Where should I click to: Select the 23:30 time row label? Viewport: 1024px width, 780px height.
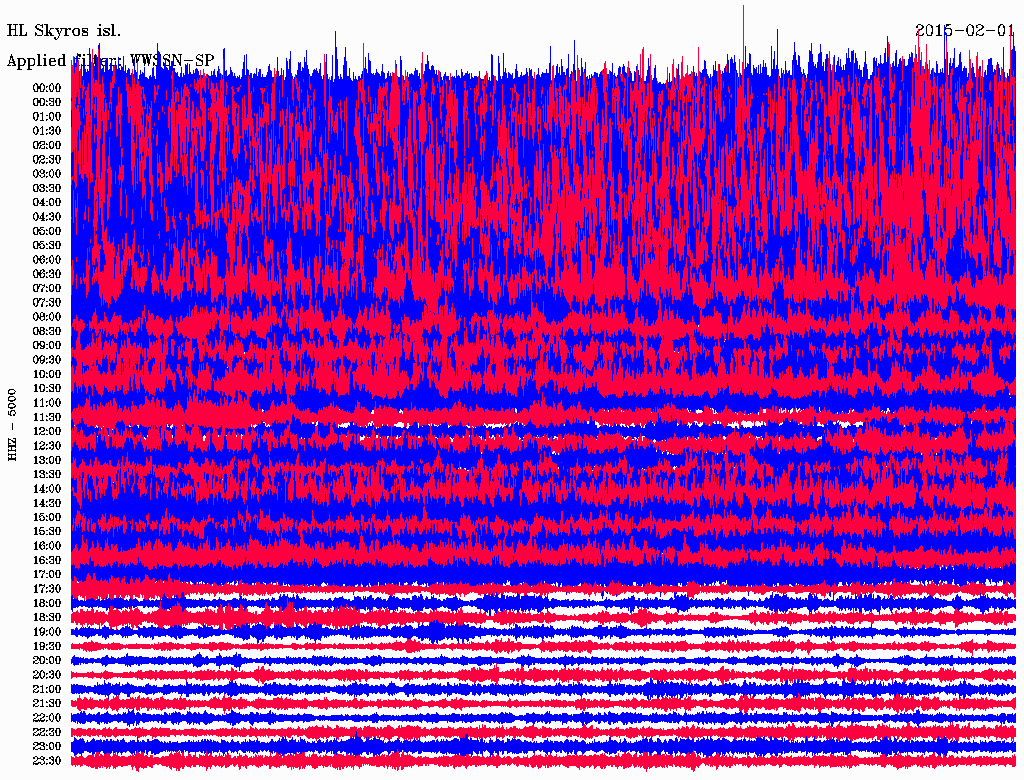point(47,761)
